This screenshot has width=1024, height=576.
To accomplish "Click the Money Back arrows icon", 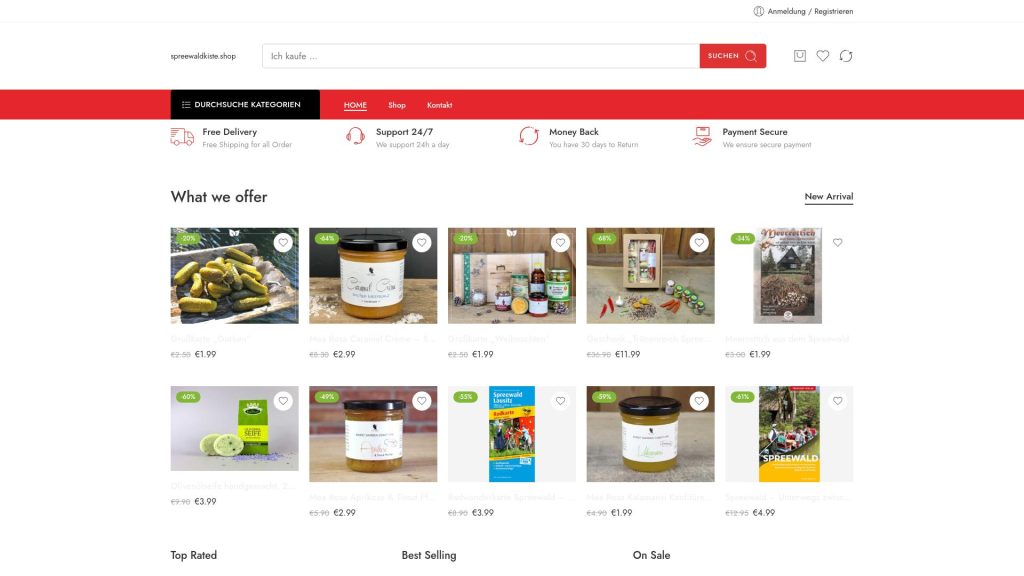I will click(529, 136).
